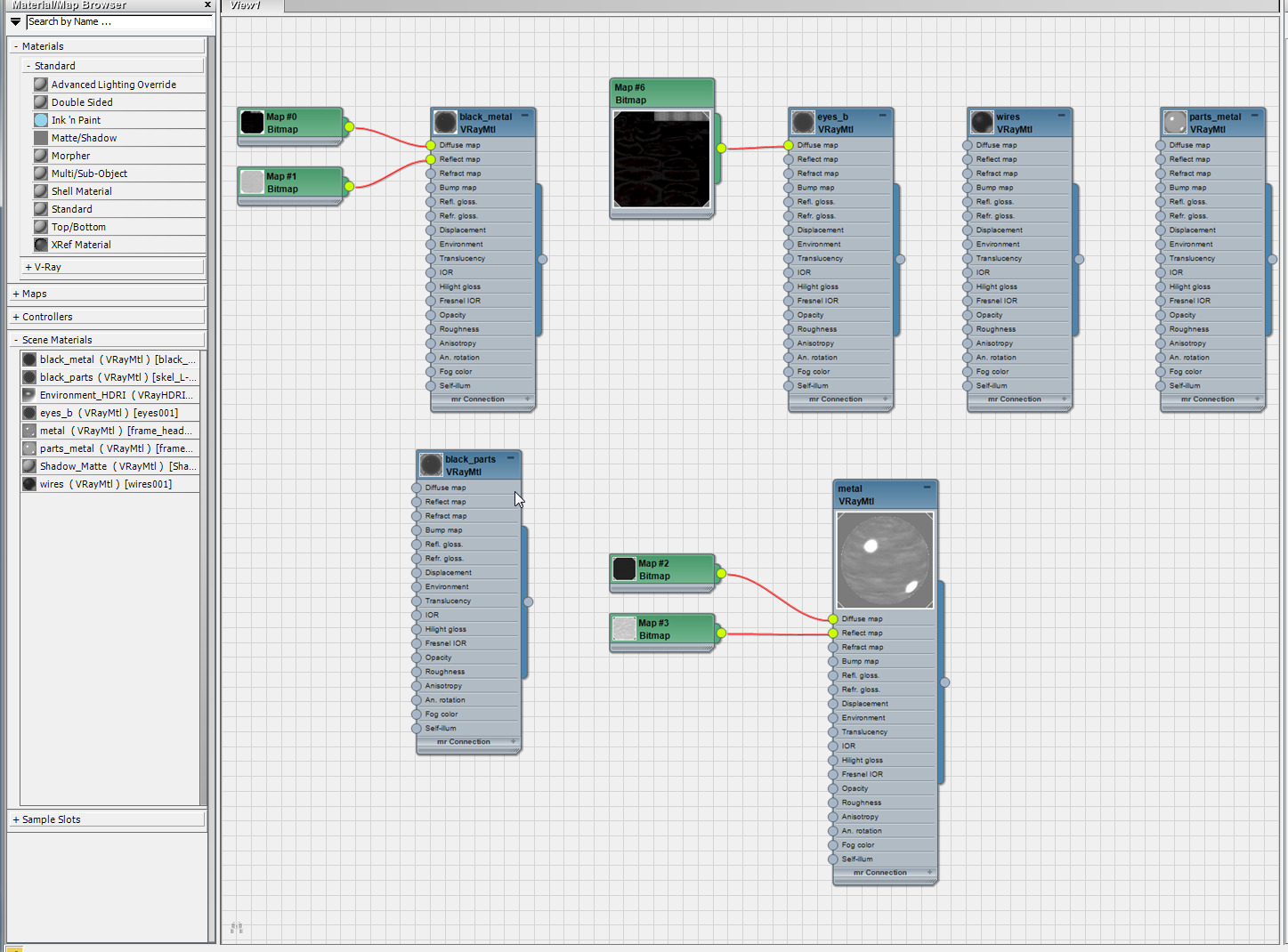Screen dimensions: 1288x952
Task: Click the Top/Bottom material icon
Action: click(40, 227)
